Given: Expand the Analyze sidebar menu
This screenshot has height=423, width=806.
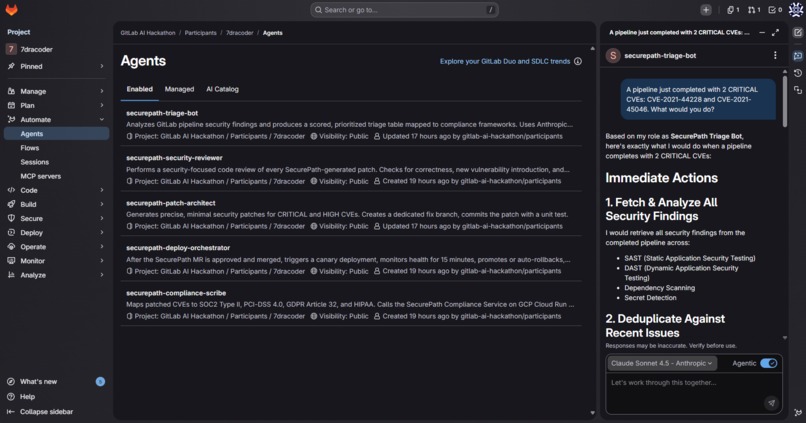Looking at the screenshot, I should (x=56, y=275).
